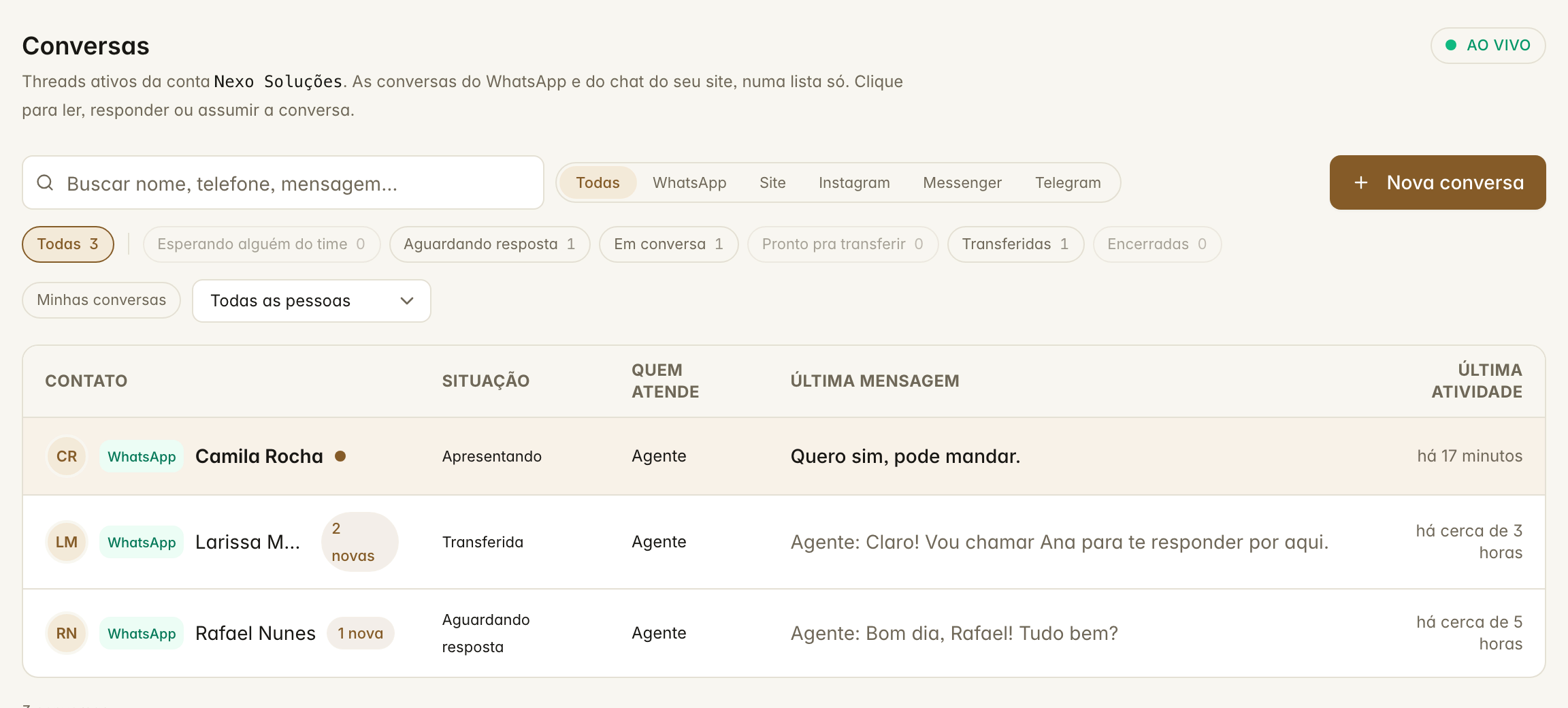Filter by Esperando alguém do time
The width and height of the screenshot is (1568, 708).
[x=261, y=244]
